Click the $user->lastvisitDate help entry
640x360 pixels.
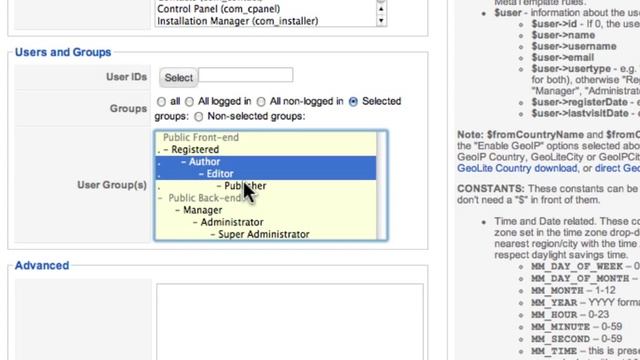pyautogui.click(x=580, y=113)
